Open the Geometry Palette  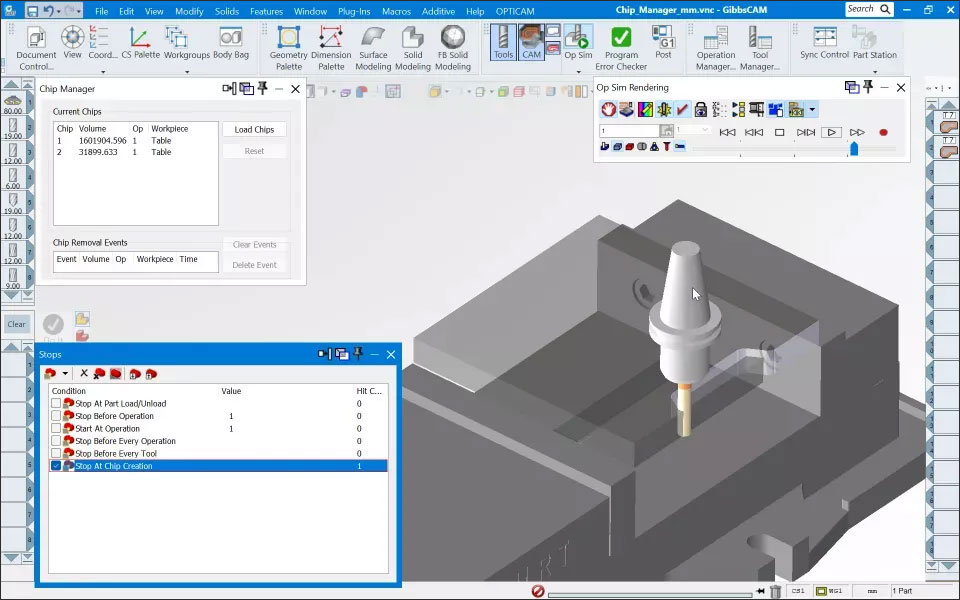coord(288,49)
